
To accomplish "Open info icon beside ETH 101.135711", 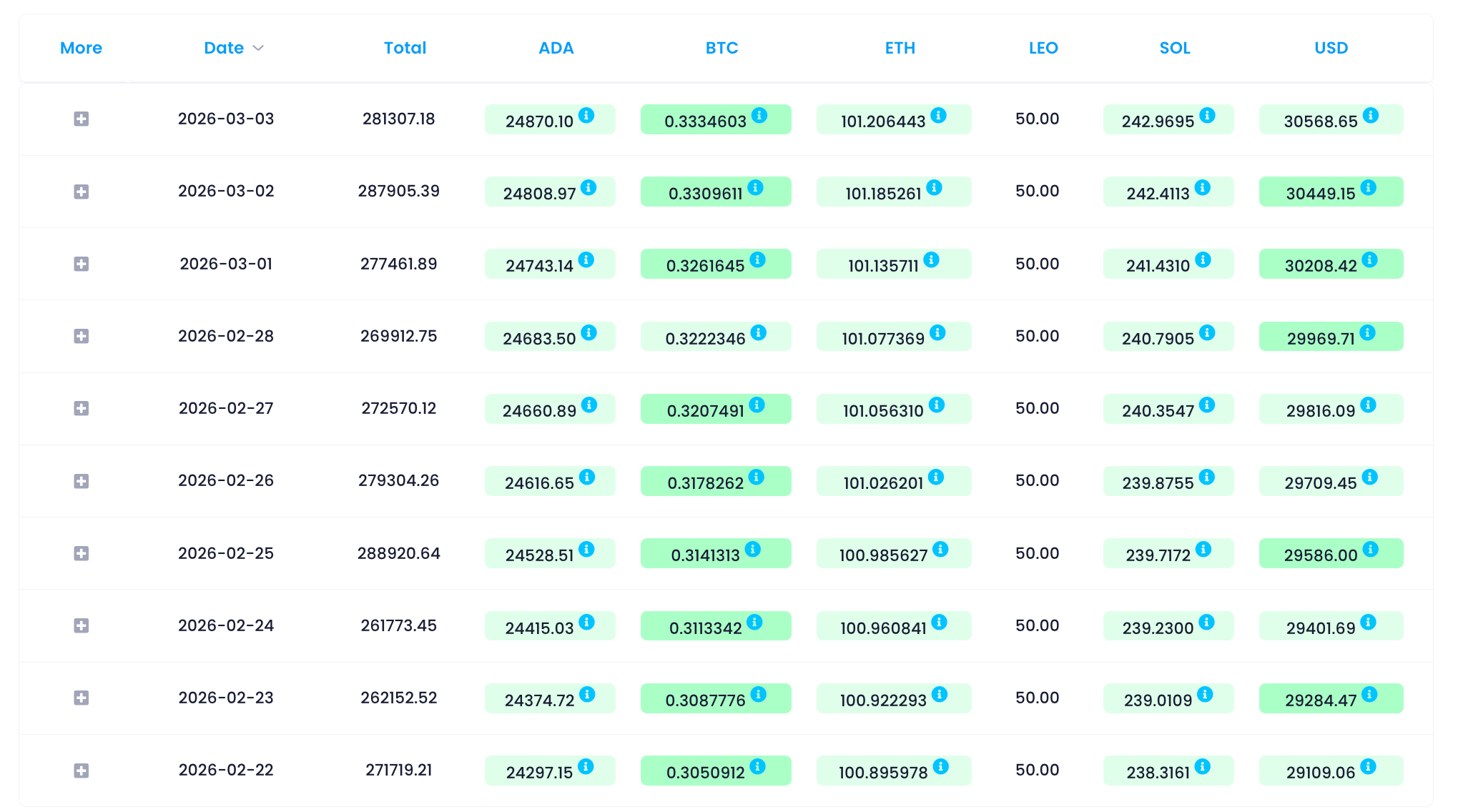I will 931,259.
